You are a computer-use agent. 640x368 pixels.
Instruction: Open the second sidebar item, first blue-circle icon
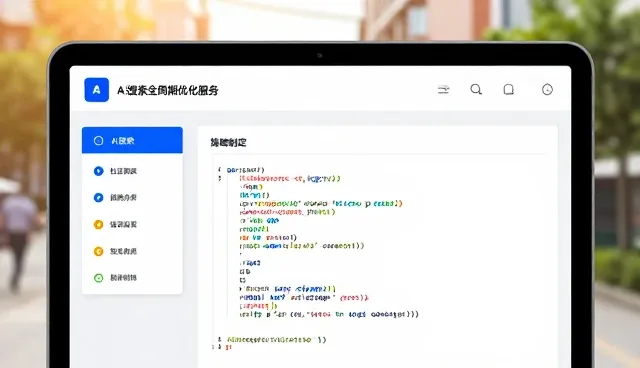pyautogui.click(x=132, y=171)
